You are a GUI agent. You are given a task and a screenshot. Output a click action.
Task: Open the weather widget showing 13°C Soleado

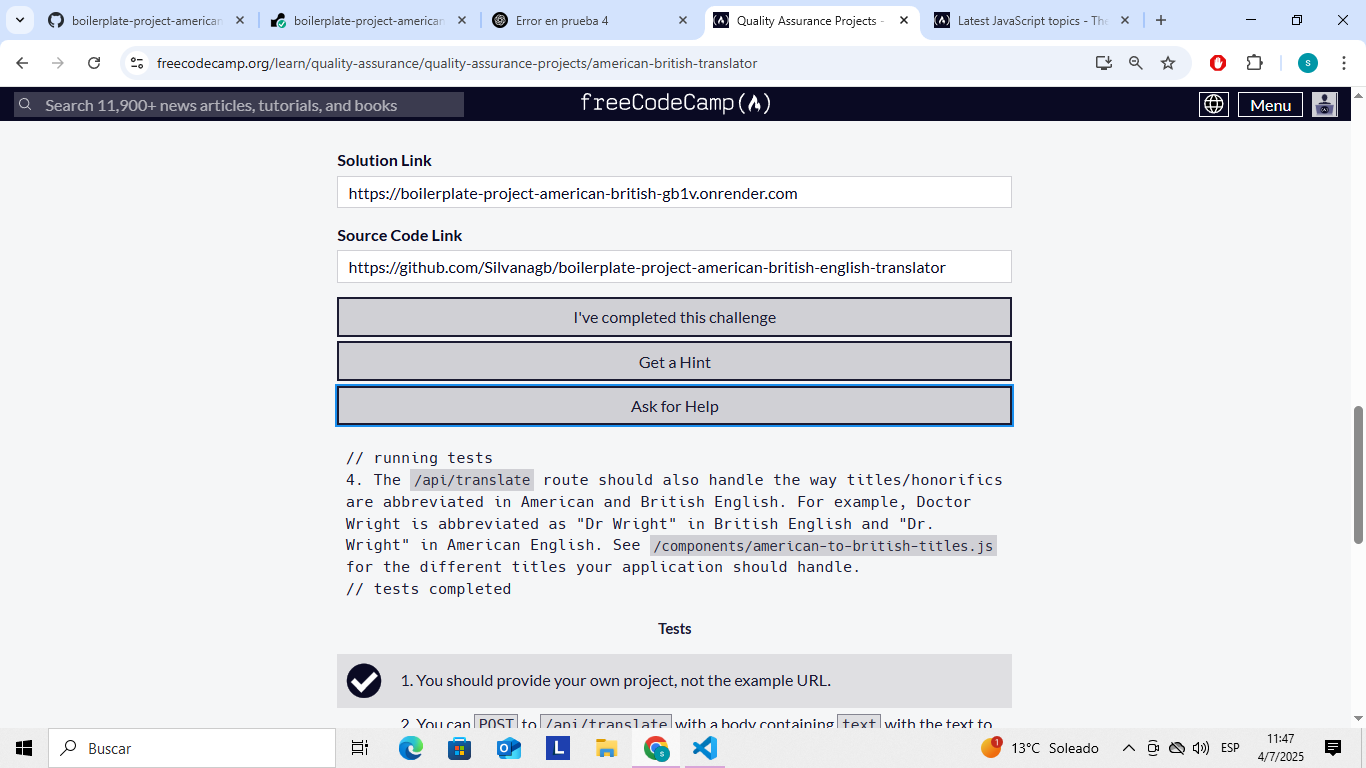pyautogui.click(x=1040, y=748)
